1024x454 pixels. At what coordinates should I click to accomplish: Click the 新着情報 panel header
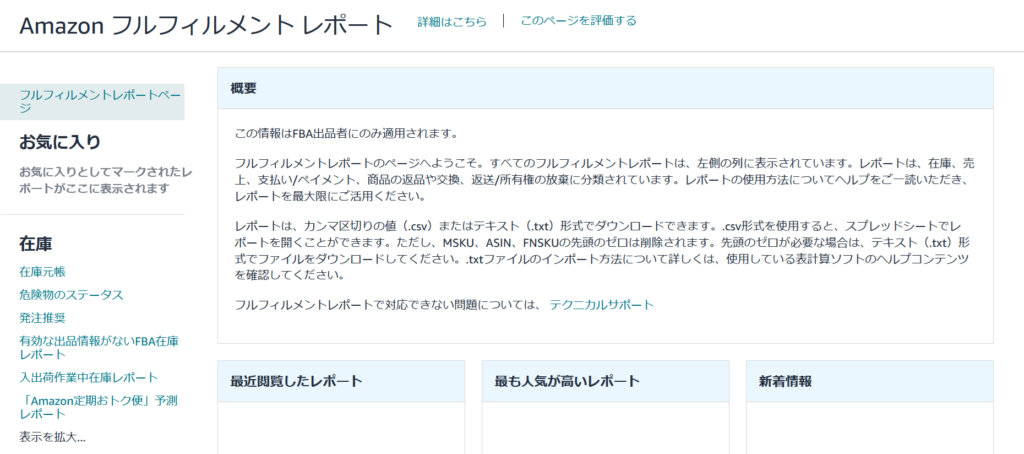870,381
